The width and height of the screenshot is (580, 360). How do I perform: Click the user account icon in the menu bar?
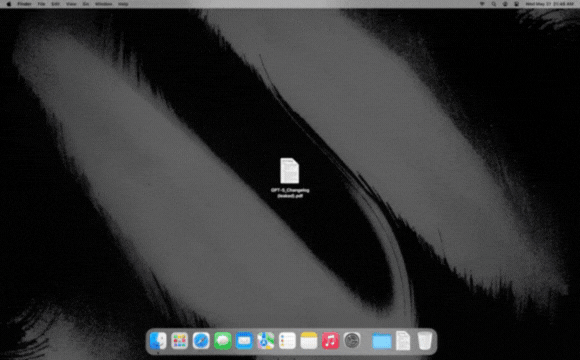pos(505,4)
